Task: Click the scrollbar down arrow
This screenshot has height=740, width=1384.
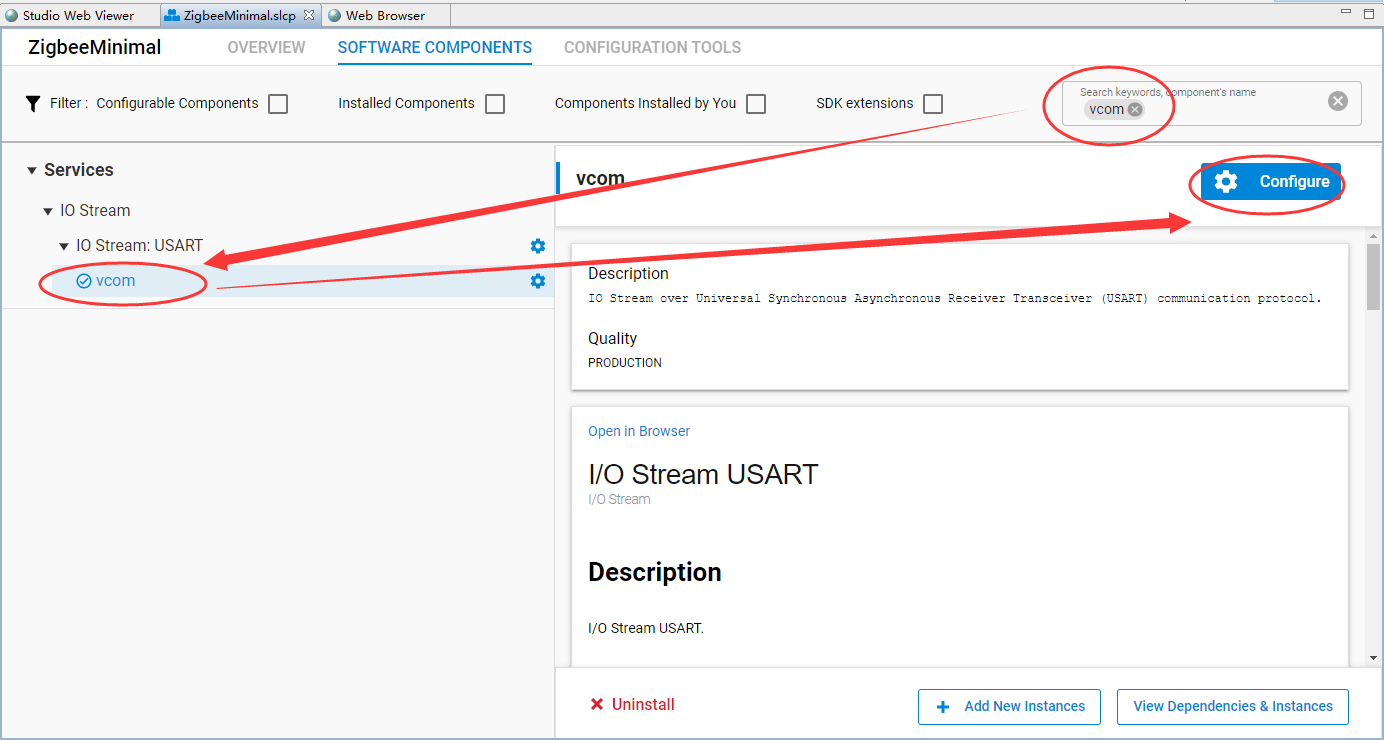Action: (1373, 657)
